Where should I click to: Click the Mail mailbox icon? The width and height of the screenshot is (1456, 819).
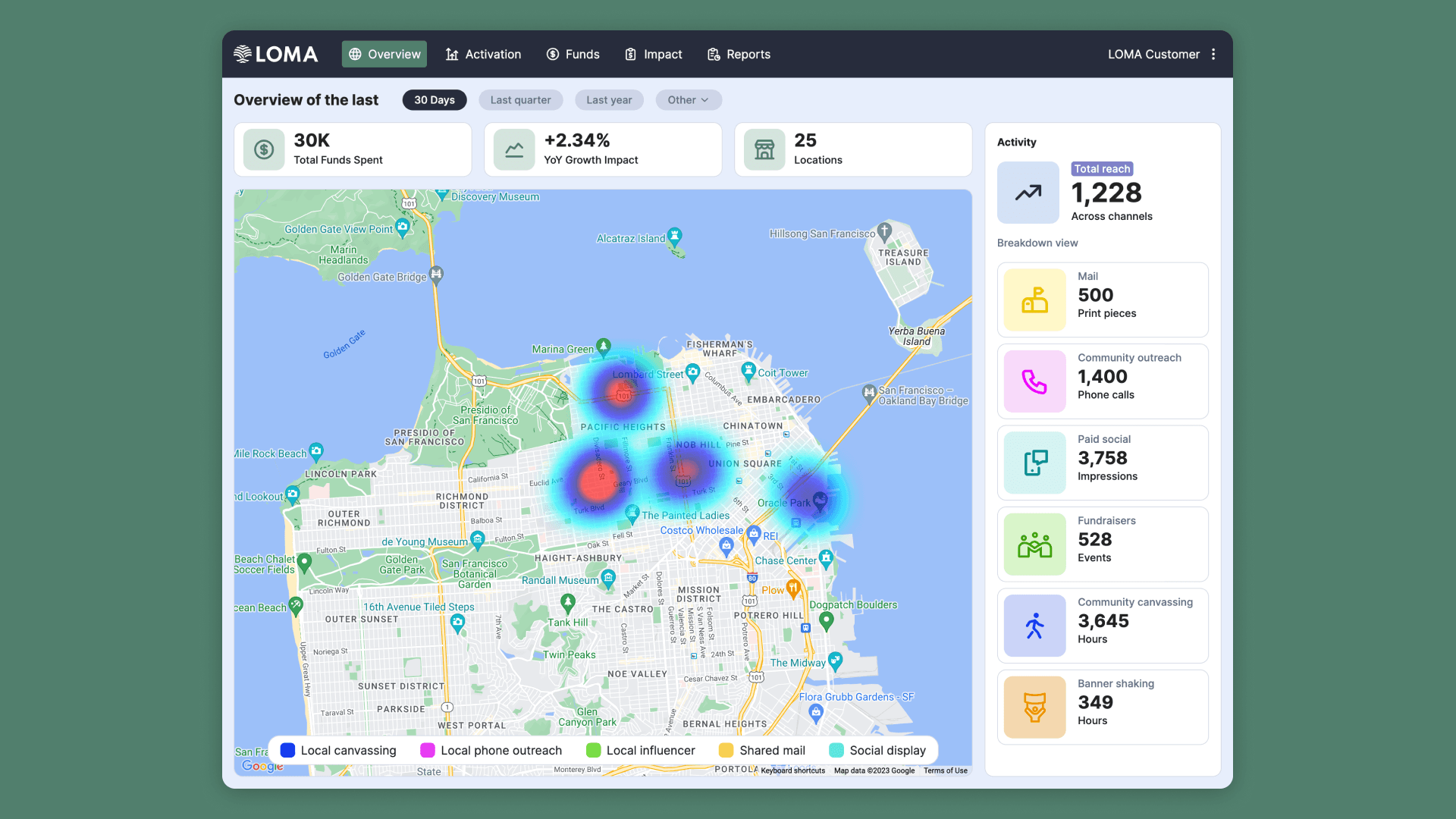pos(1034,300)
